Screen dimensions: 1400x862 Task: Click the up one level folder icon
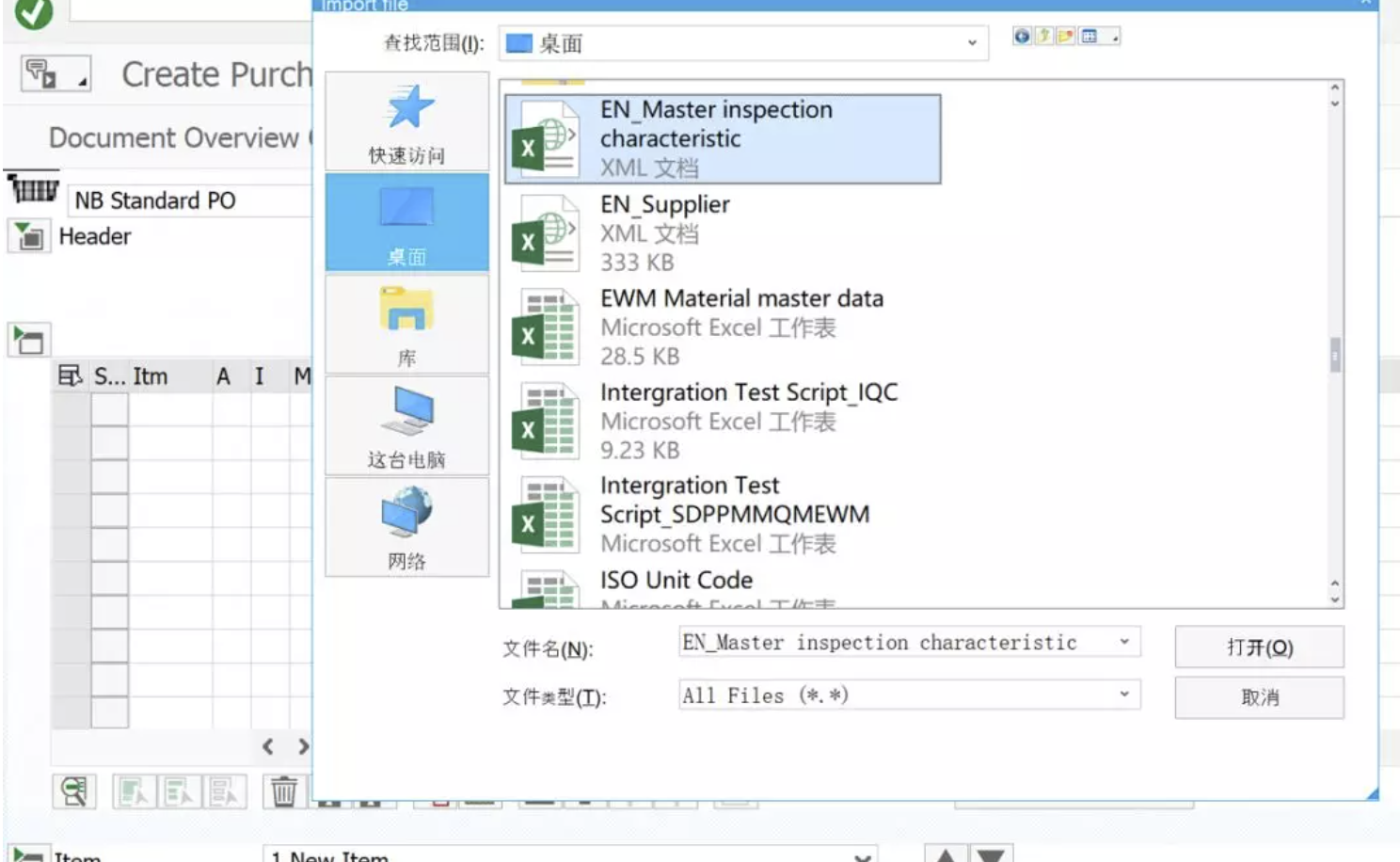click(1044, 36)
